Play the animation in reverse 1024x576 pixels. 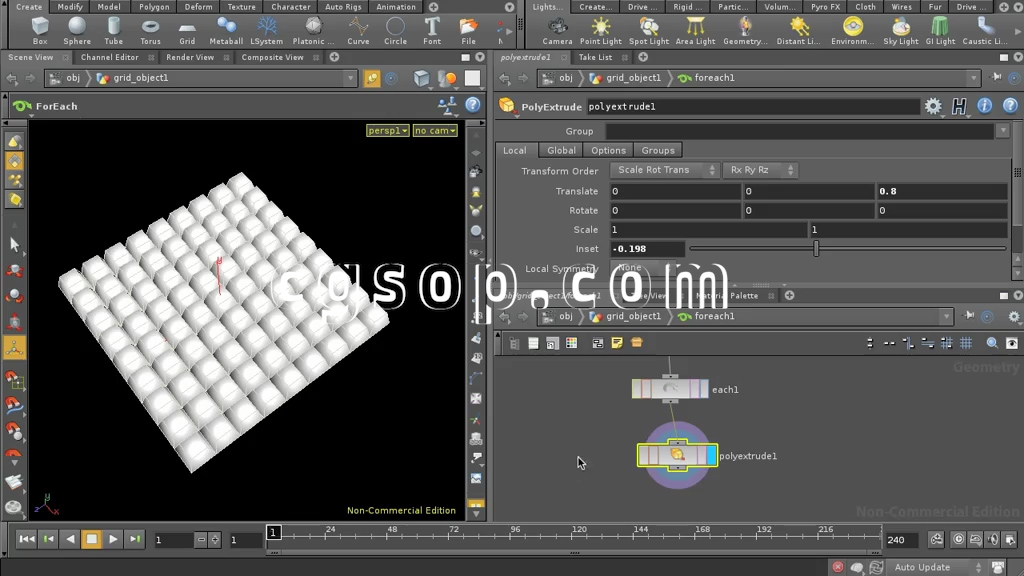click(x=70, y=539)
